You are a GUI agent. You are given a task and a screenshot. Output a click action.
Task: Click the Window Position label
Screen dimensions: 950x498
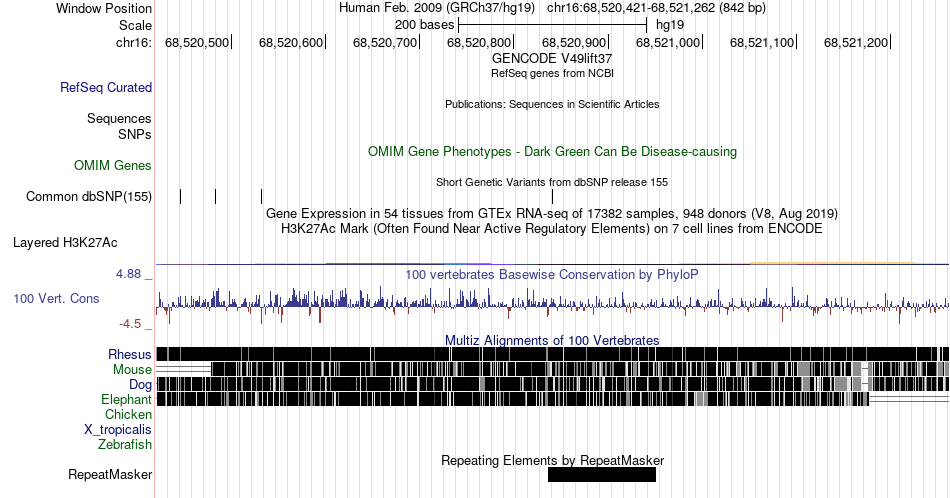point(104,8)
